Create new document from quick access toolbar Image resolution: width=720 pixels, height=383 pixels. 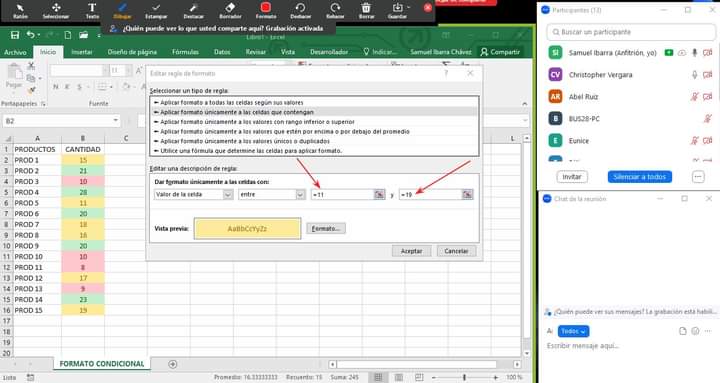click(x=68, y=35)
